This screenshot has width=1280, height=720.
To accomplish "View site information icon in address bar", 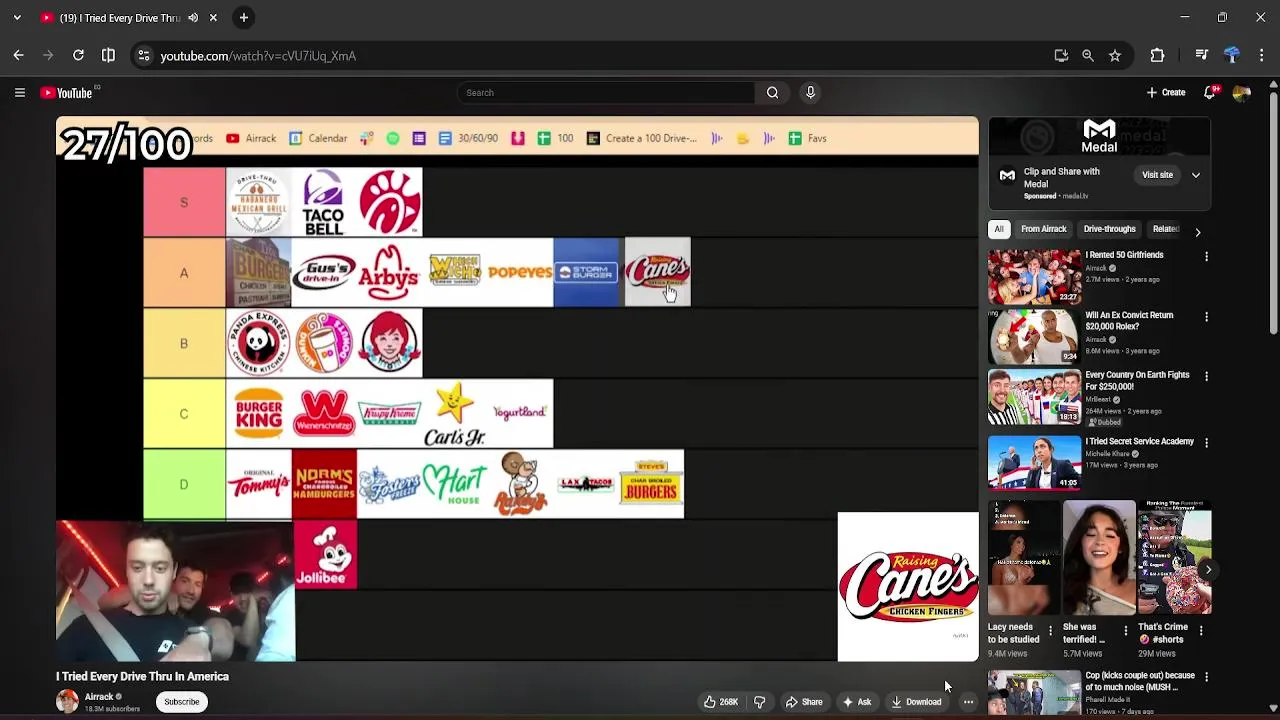I will pyautogui.click(x=144, y=56).
